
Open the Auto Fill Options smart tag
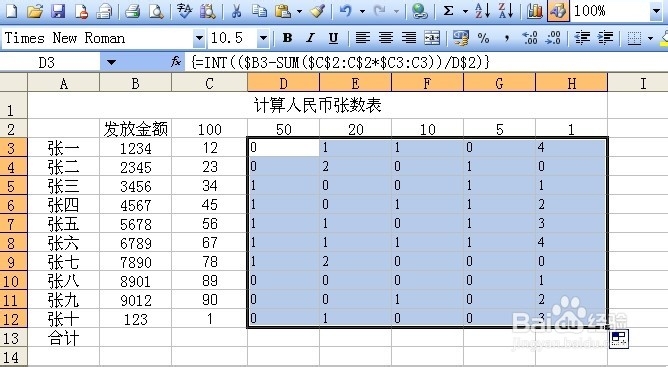pos(619,339)
